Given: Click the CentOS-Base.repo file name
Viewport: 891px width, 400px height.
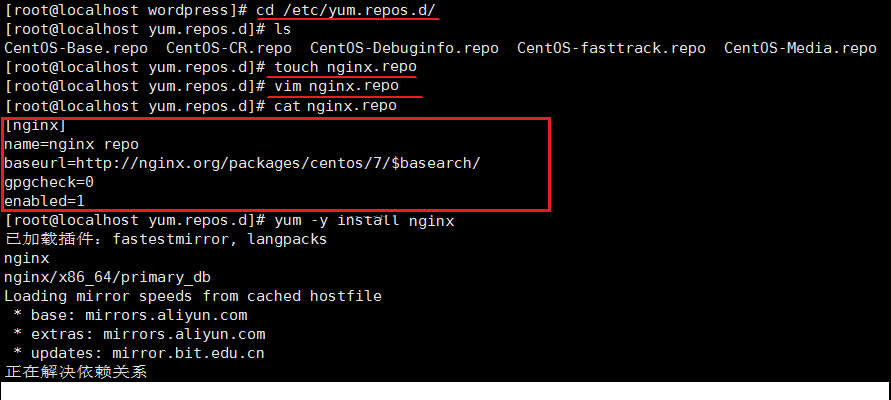Looking at the screenshot, I should pyautogui.click(x=76, y=48).
